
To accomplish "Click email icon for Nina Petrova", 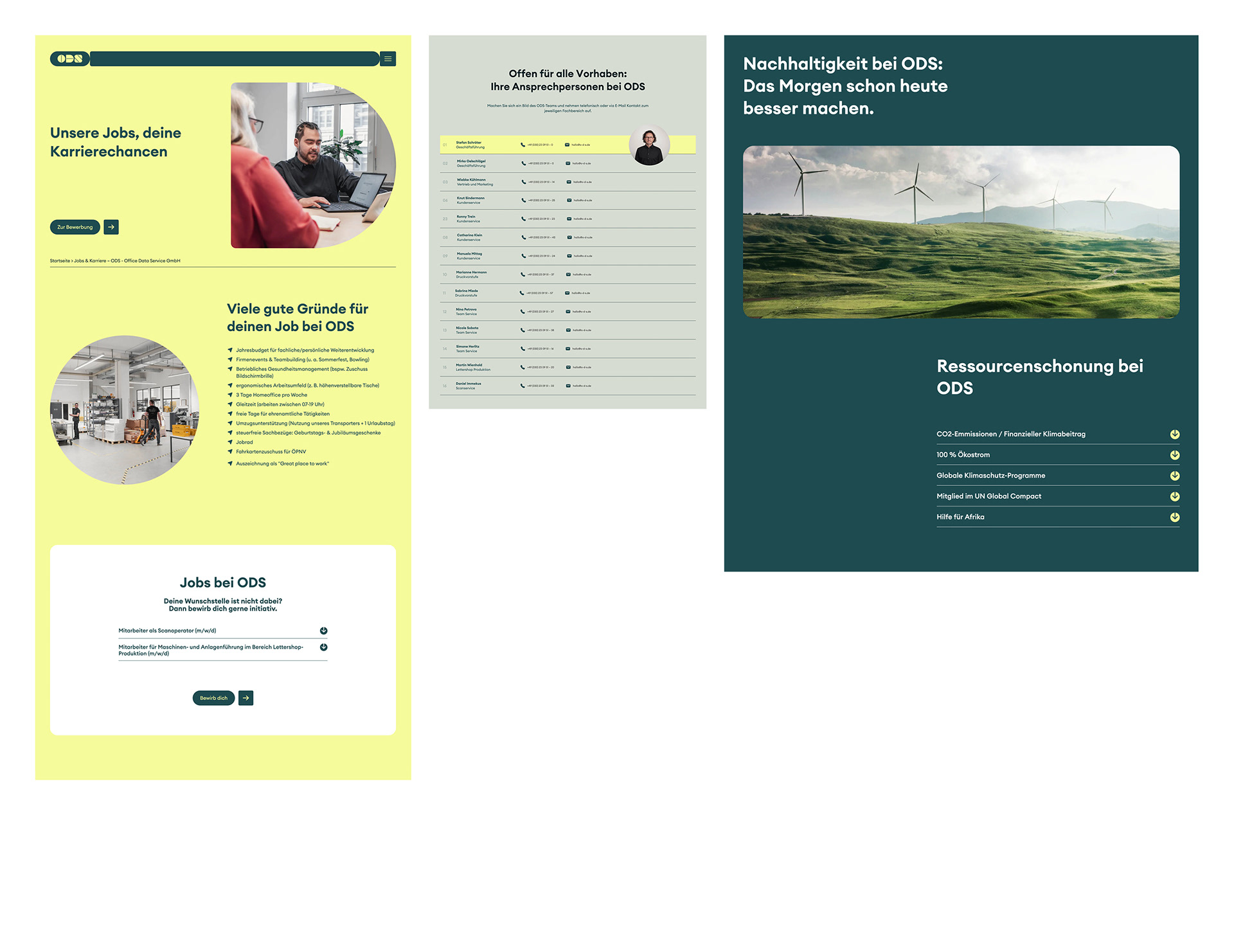I will coord(568,312).
